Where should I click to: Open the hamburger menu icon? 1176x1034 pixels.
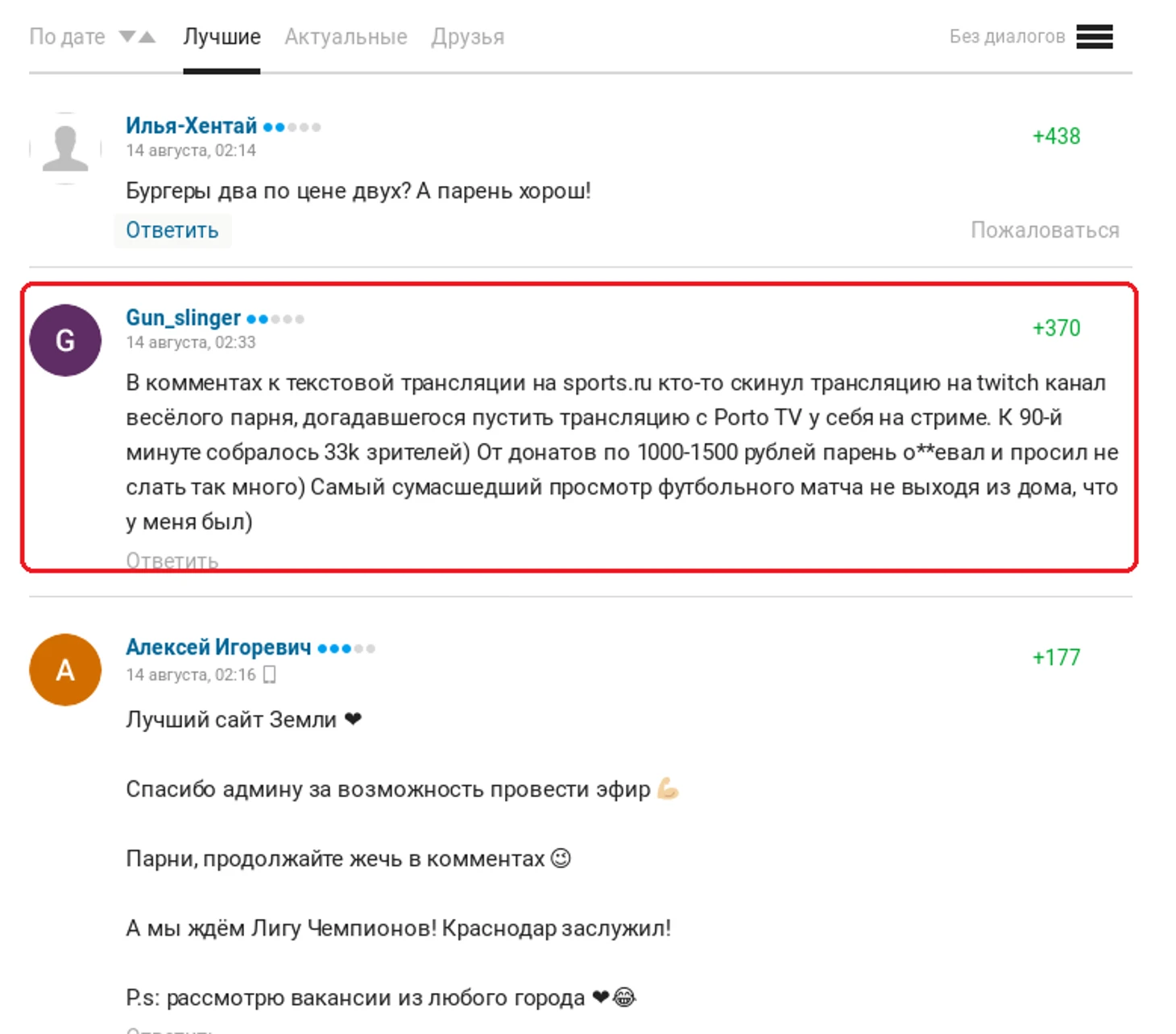click(1094, 36)
